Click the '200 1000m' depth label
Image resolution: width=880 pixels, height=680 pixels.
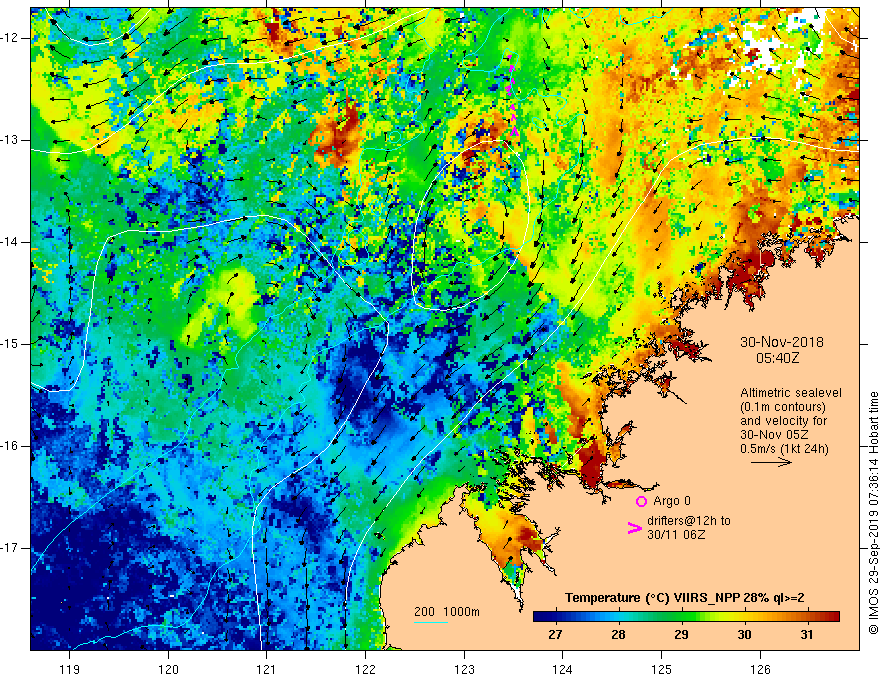click(447, 612)
